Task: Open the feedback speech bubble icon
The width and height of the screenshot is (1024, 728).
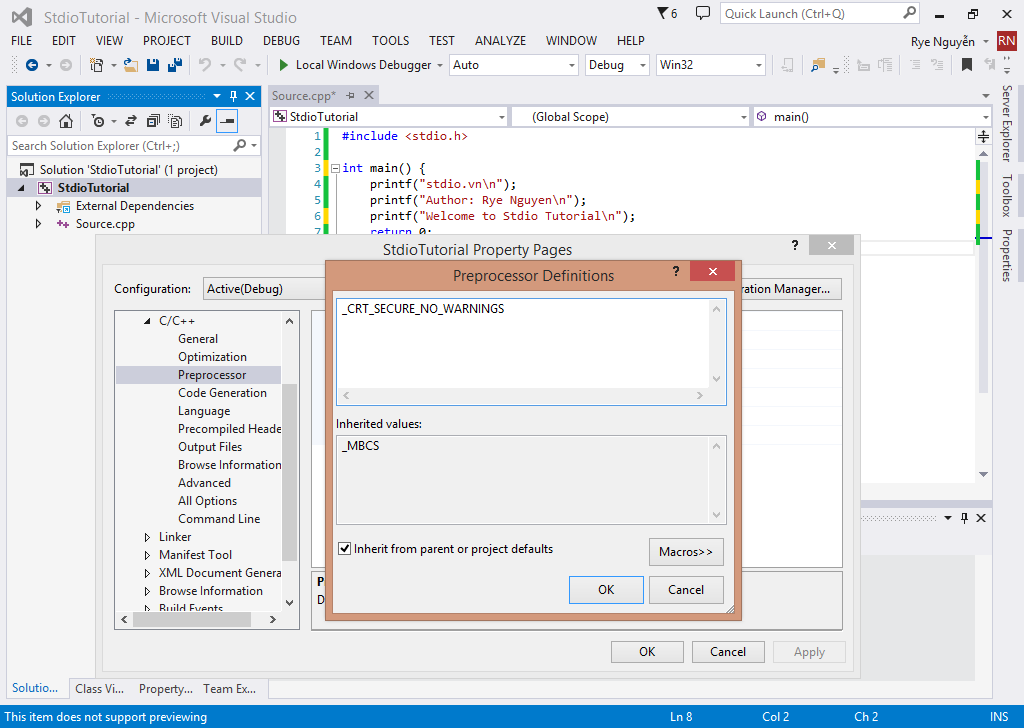Action: pos(703,13)
